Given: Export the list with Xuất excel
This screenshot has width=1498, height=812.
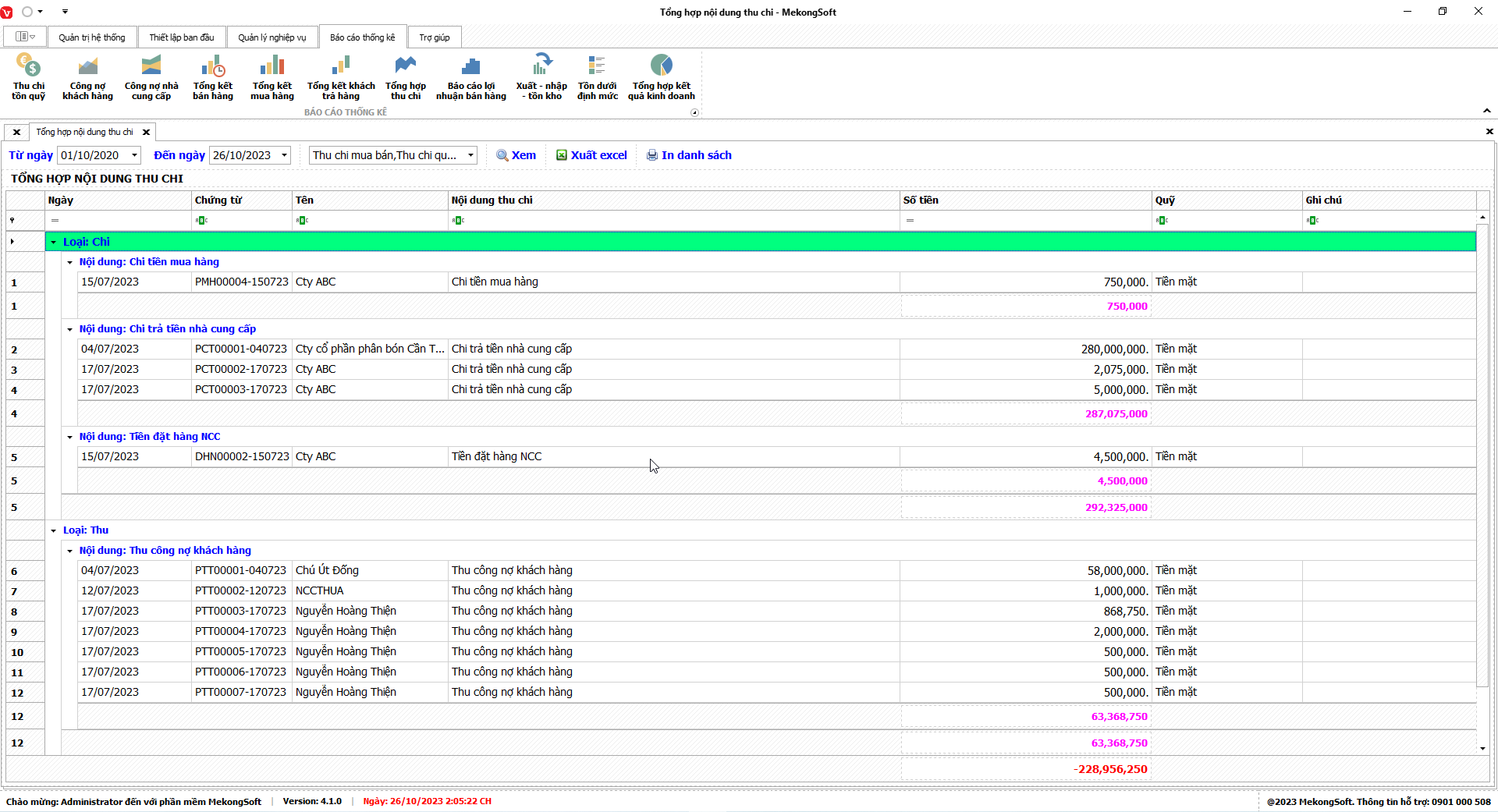Looking at the screenshot, I should [x=591, y=155].
